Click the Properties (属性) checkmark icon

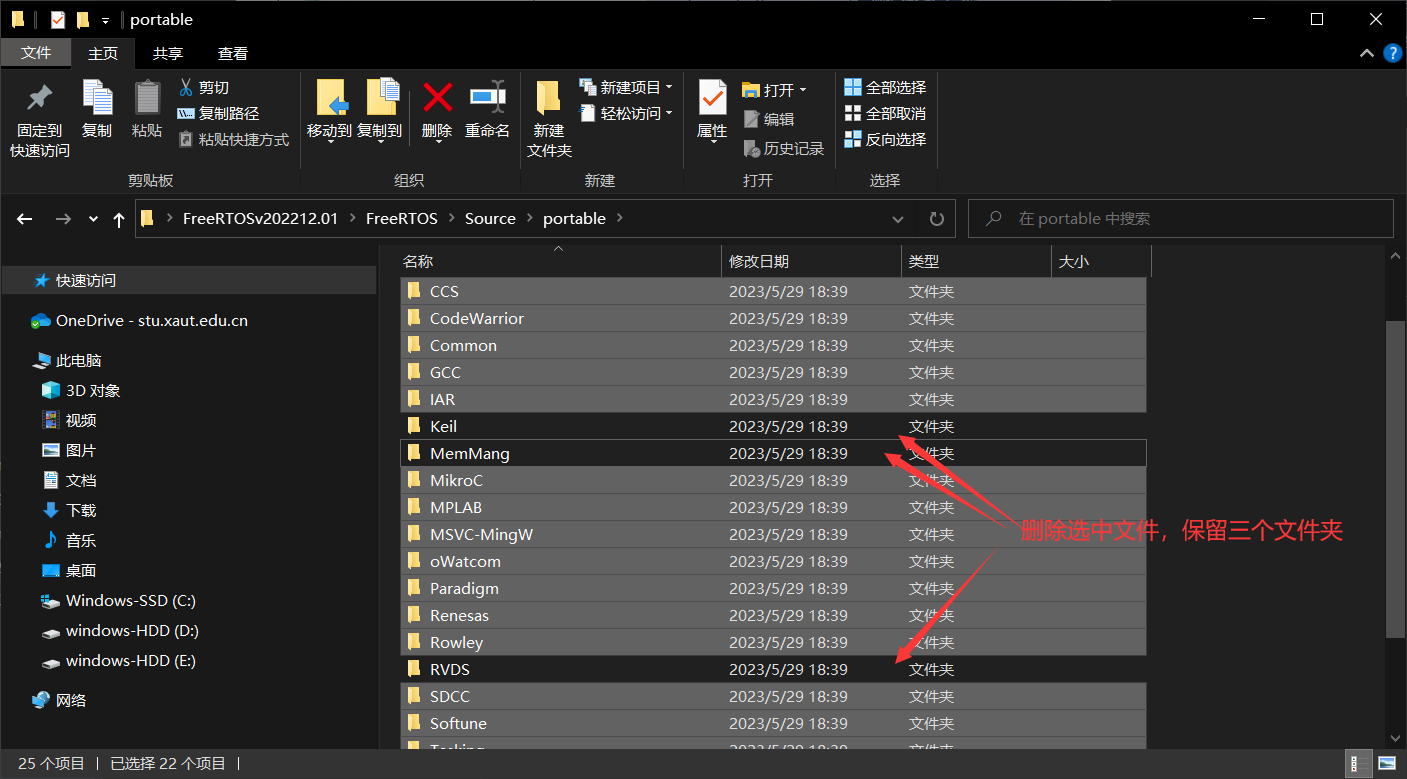click(x=712, y=98)
